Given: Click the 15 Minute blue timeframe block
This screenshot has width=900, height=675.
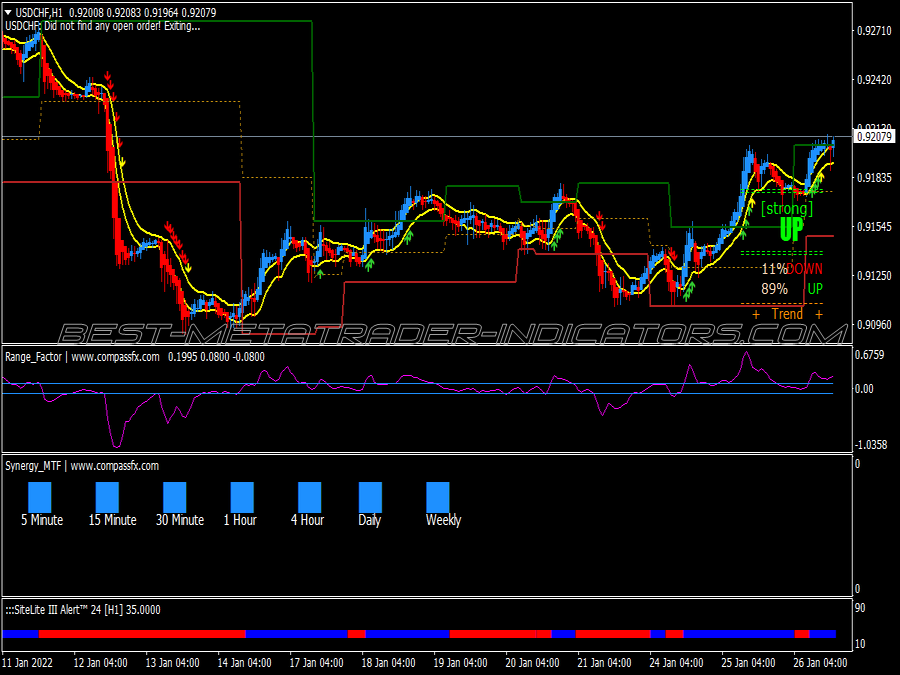Looking at the screenshot, I should coord(107,497).
